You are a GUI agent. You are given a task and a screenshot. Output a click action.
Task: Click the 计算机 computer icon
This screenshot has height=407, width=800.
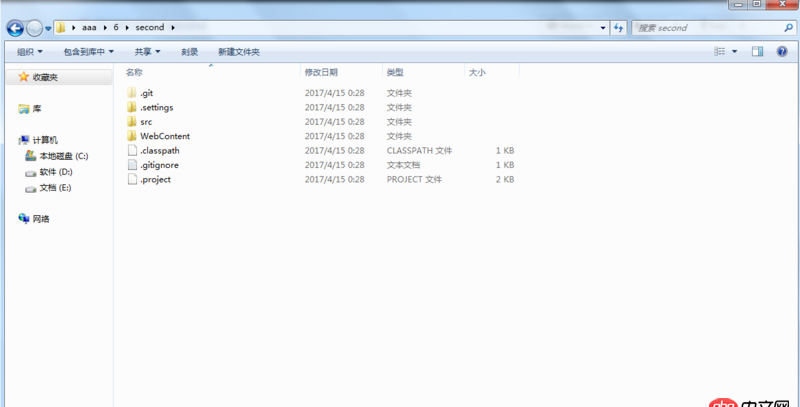[x=23, y=140]
